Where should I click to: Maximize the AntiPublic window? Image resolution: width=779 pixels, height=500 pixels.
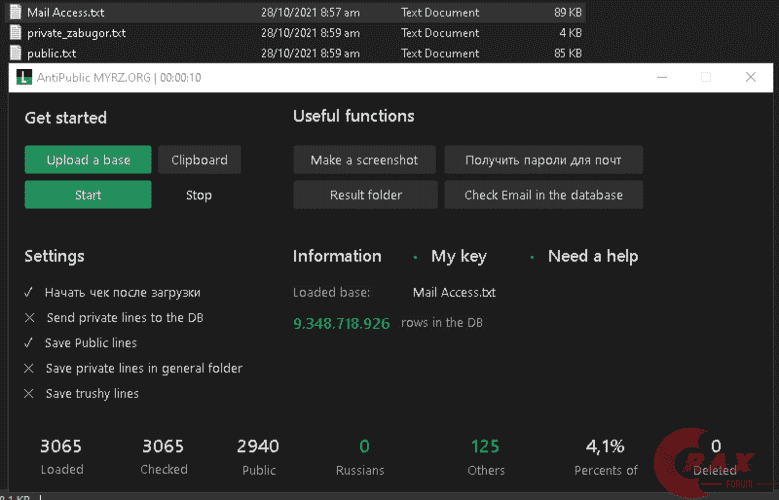706,78
